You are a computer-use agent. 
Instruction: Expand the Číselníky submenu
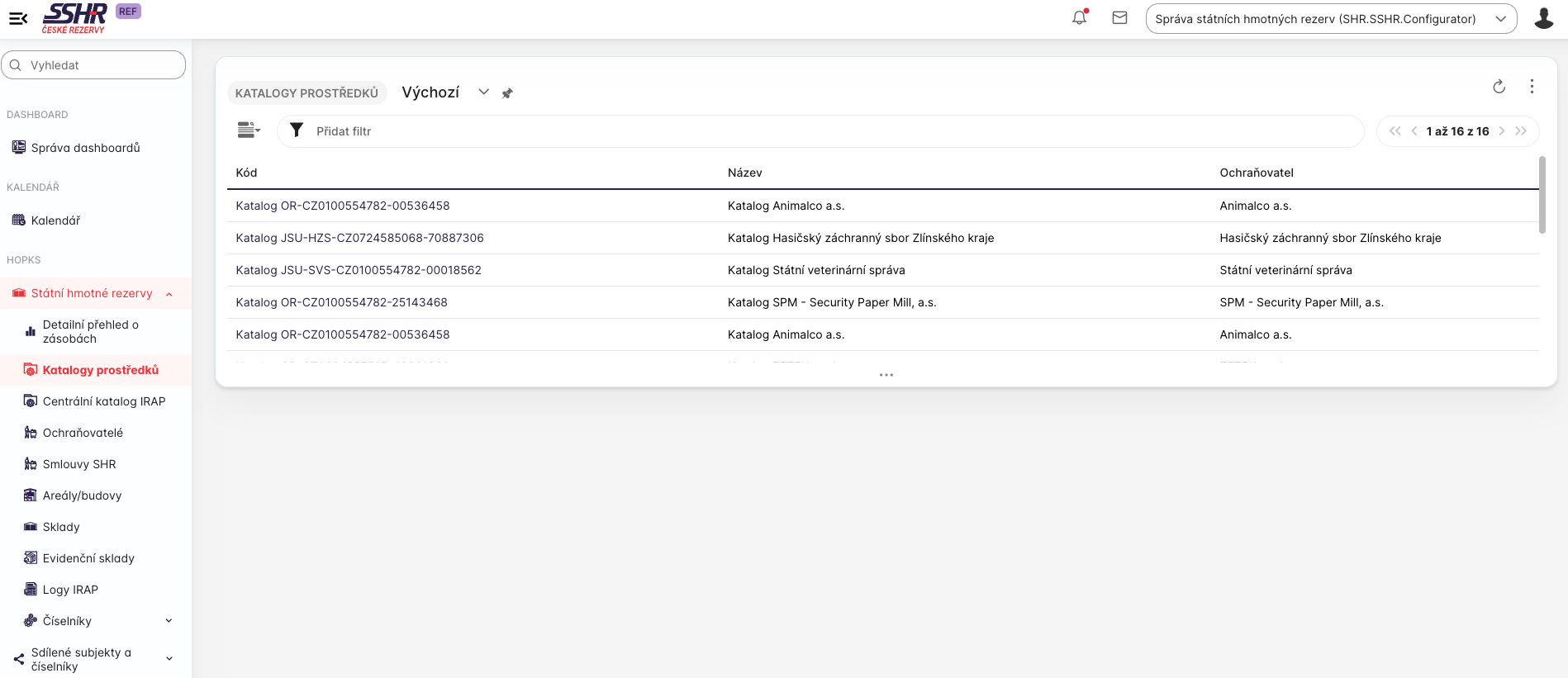pyautogui.click(x=169, y=621)
